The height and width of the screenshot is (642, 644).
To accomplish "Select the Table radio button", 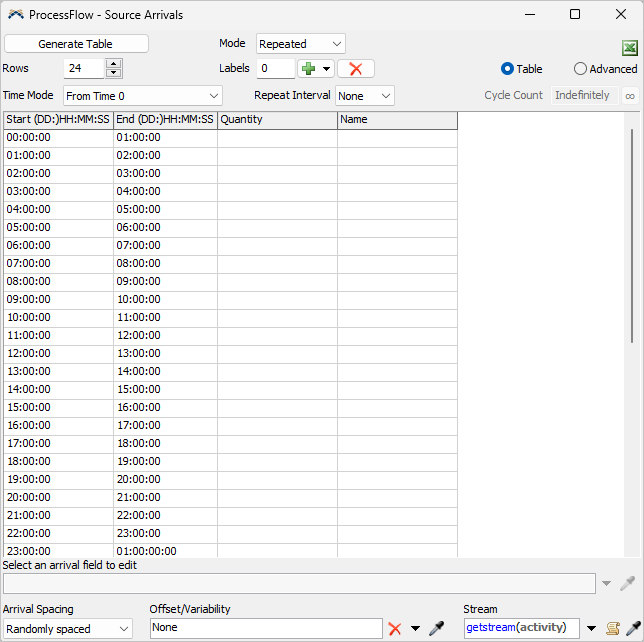I will [x=507, y=69].
